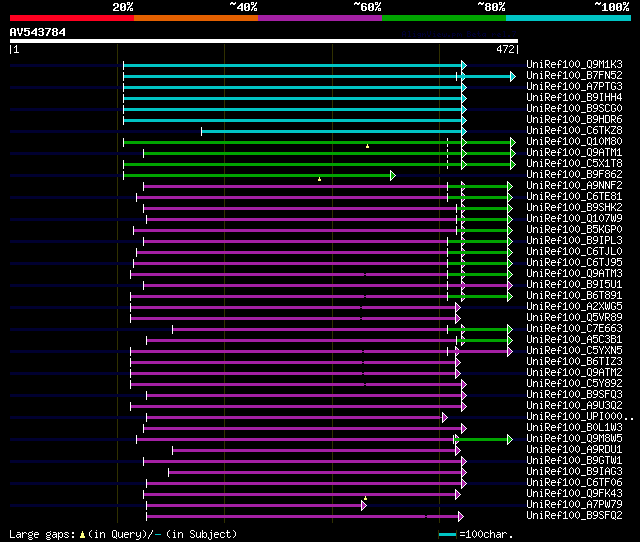This screenshot has width=640, height=542.
Task: Select UniRef100_B9IPL3 in the list
Action: pyautogui.click(x=574, y=241)
